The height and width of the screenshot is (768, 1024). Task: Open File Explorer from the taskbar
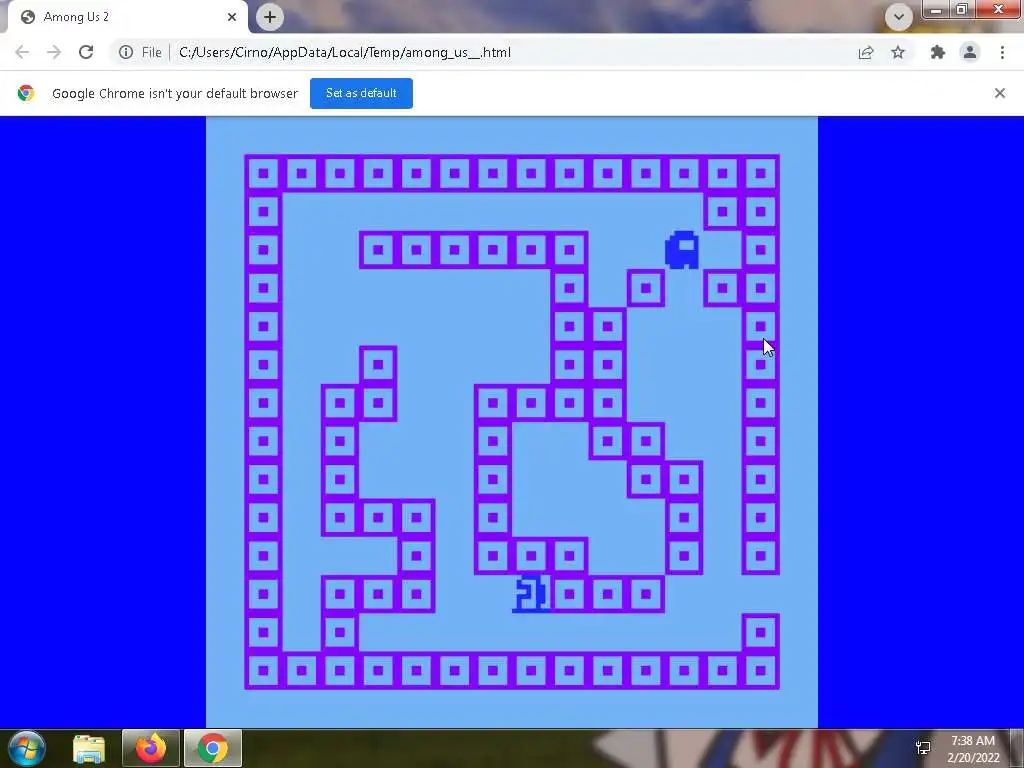pos(89,748)
